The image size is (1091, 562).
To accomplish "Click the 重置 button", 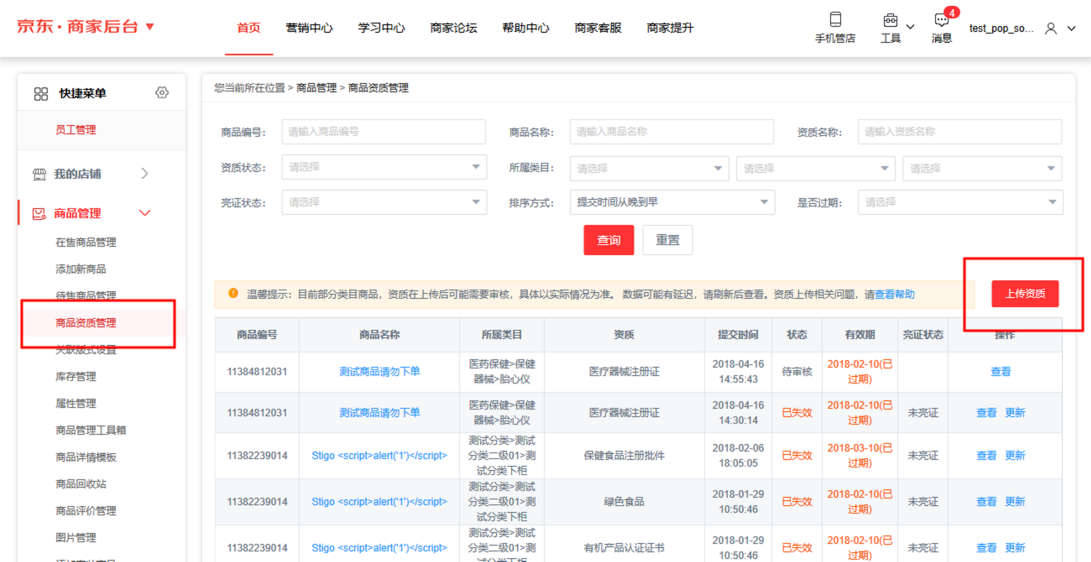I will click(x=667, y=240).
